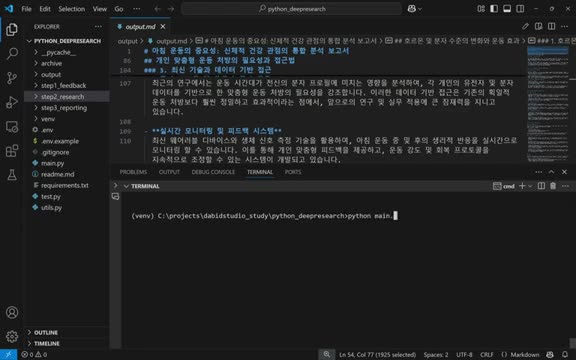The height and width of the screenshot is (360, 576).
Task: Toggle the bottom panel visibility
Action: click(507, 9)
